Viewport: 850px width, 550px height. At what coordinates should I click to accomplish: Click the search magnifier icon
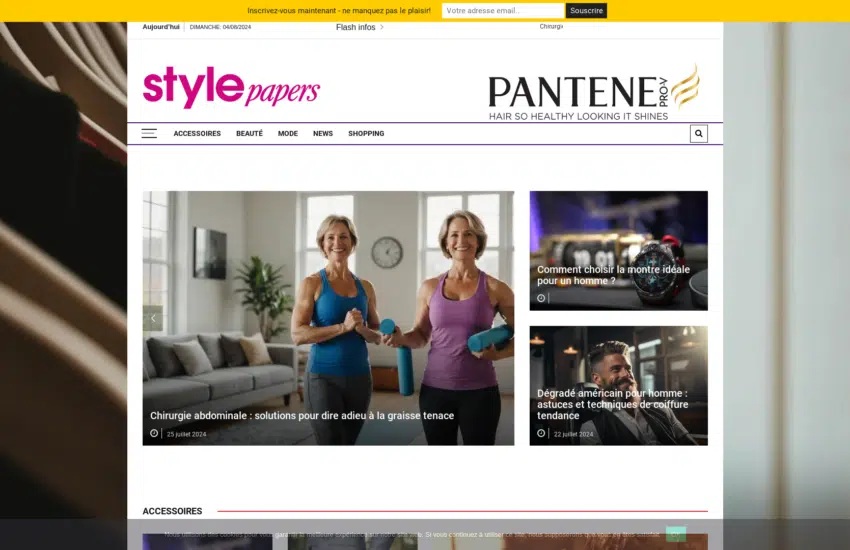[x=698, y=133]
